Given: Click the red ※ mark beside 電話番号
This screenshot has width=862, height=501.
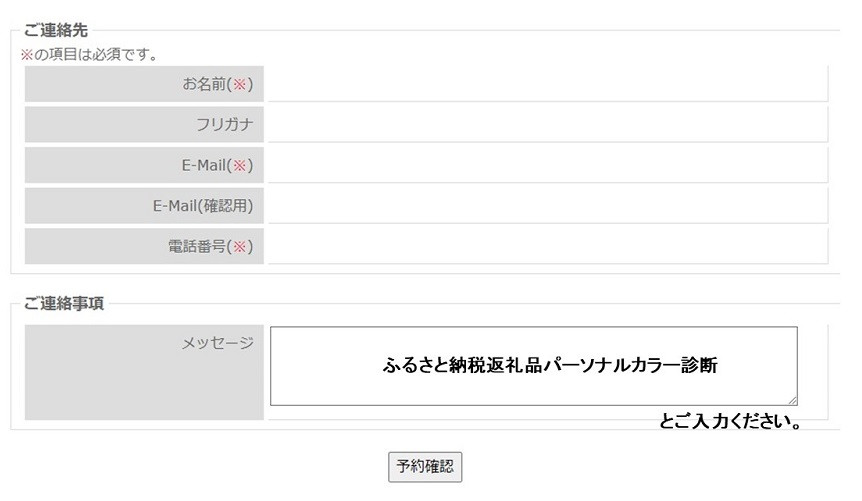Looking at the screenshot, I should pos(240,246).
